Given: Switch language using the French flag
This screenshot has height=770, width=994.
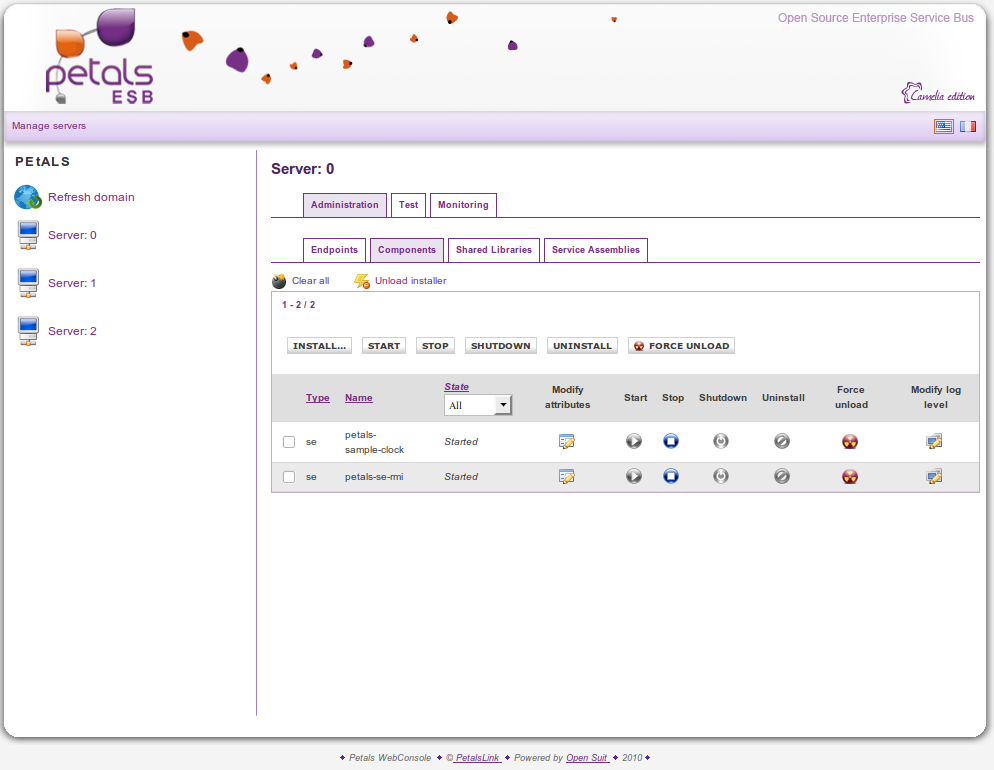Looking at the screenshot, I should [x=968, y=126].
